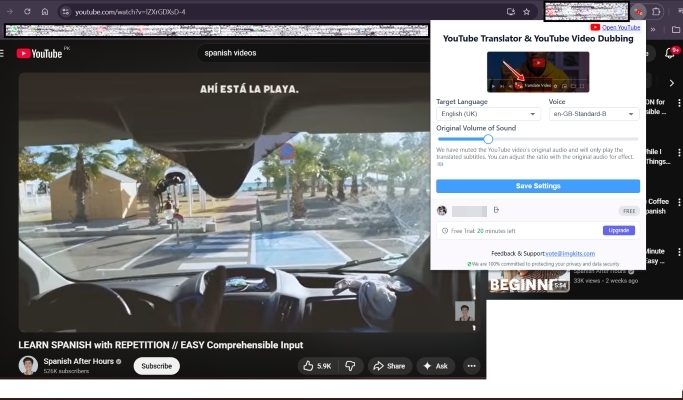Click the channel watermark in video corner
This screenshot has width=683, height=400.
(464, 311)
